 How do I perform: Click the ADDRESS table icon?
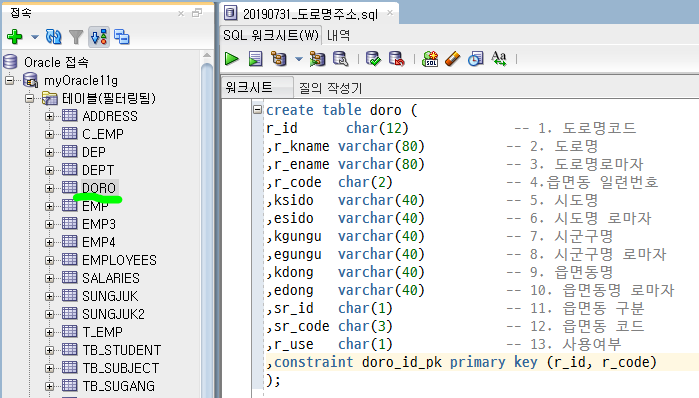[x=69, y=115]
